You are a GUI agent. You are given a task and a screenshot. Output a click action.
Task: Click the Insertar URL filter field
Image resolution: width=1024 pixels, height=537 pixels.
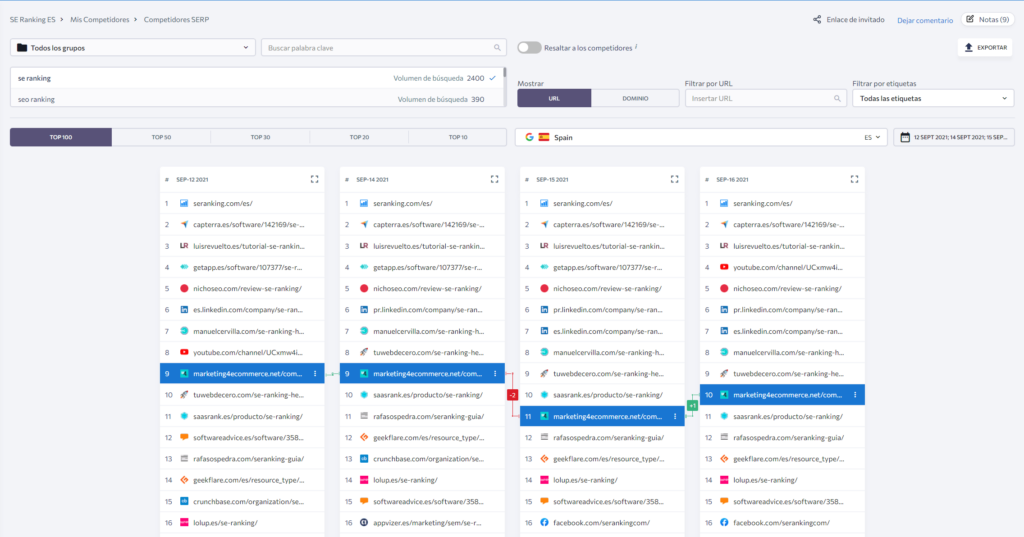[765, 98]
